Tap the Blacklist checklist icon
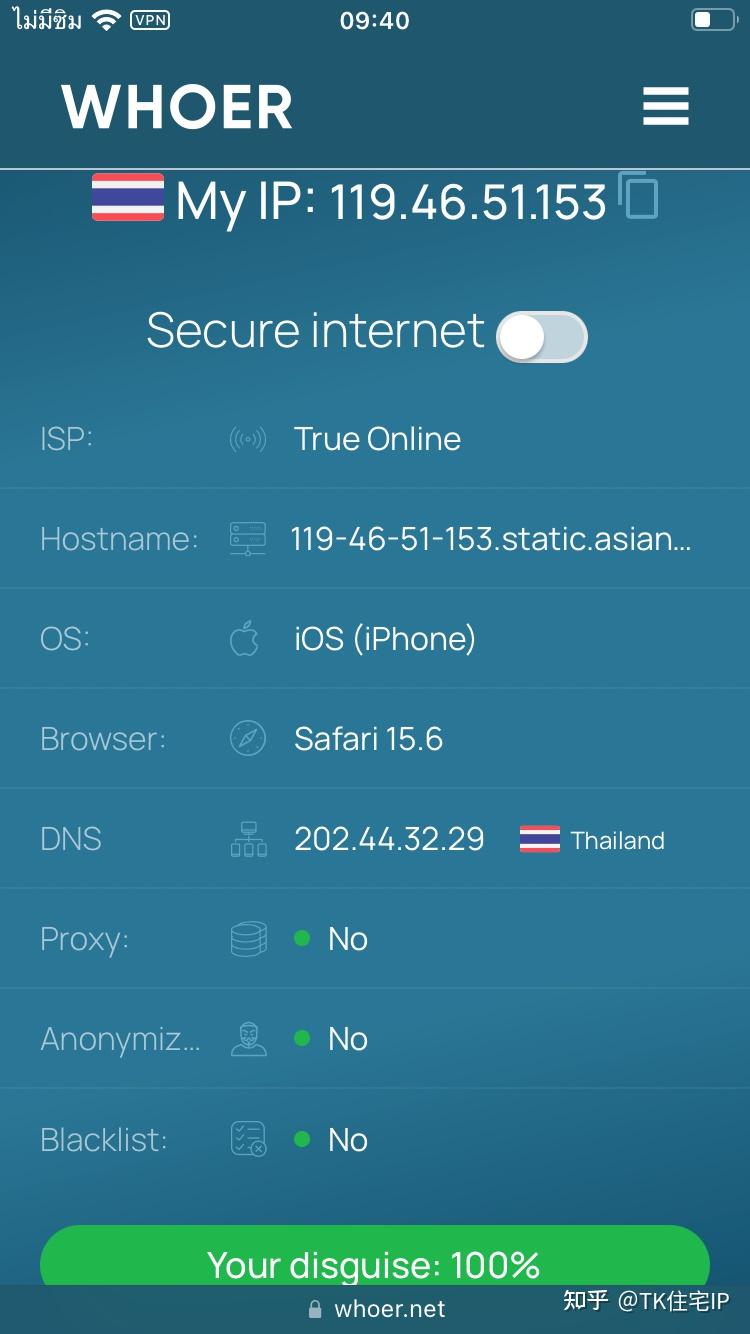The height and width of the screenshot is (1334, 750). (248, 1139)
